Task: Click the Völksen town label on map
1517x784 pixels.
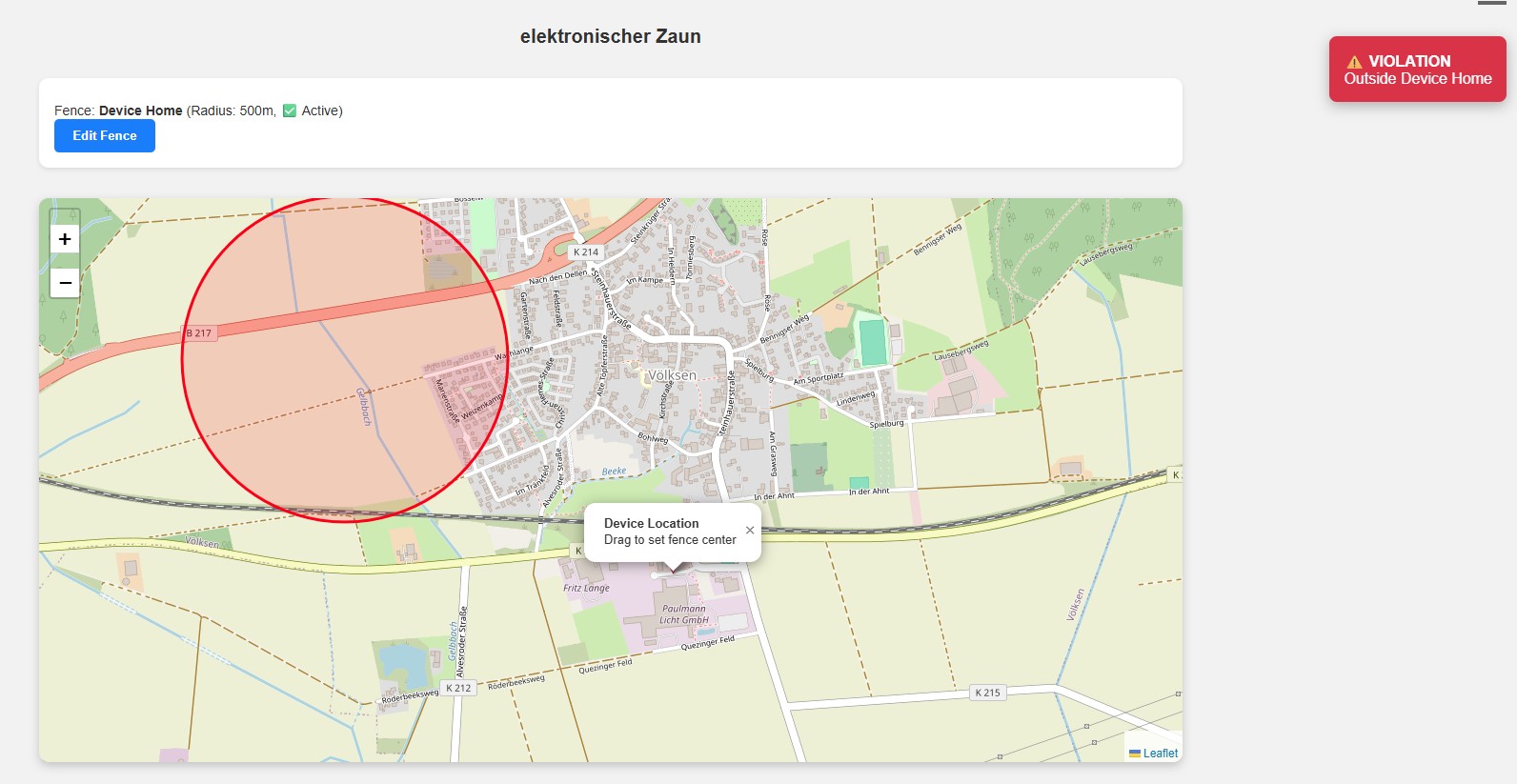Action: tap(673, 375)
